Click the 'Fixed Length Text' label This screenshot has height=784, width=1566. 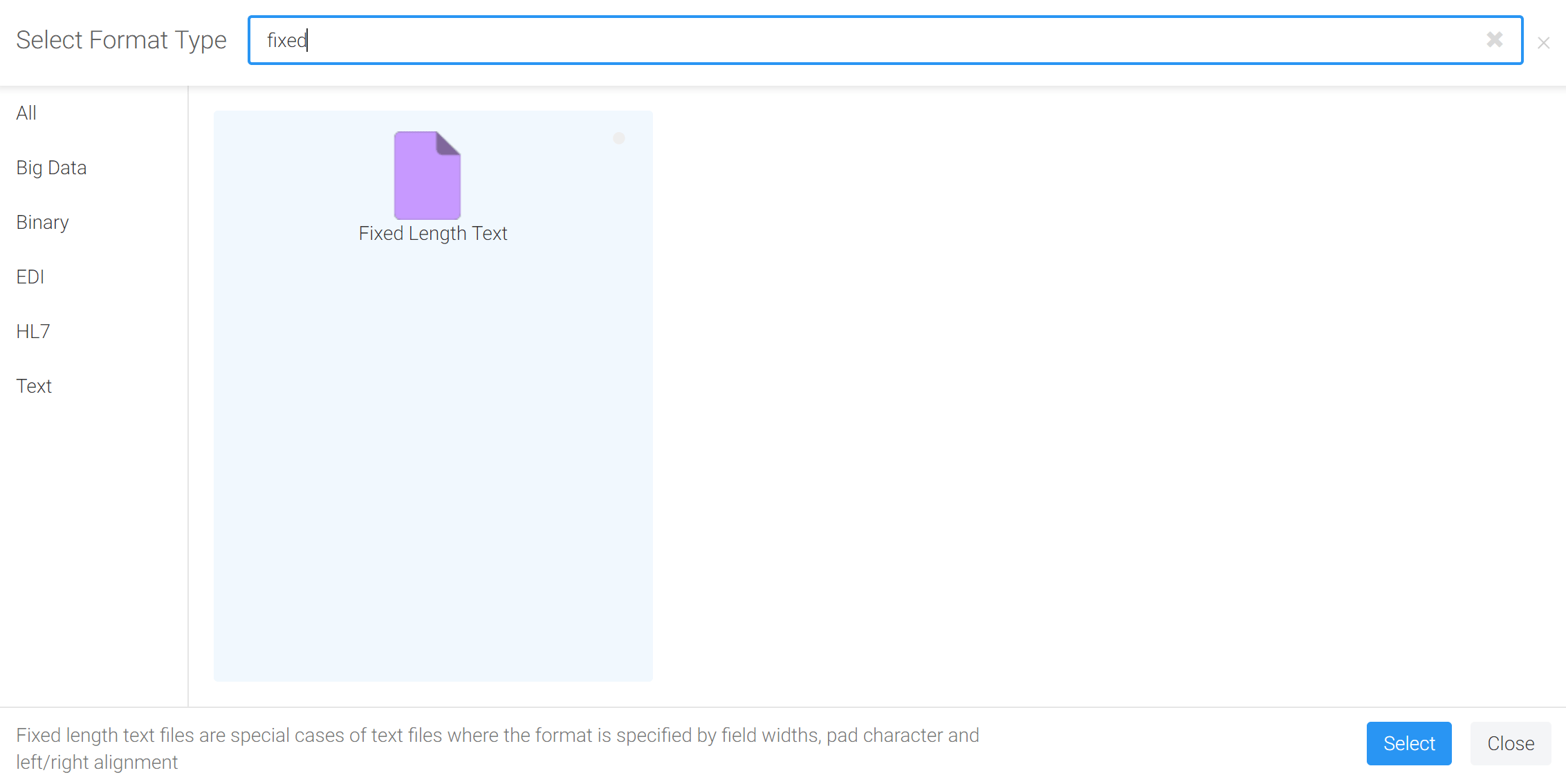pyautogui.click(x=433, y=233)
